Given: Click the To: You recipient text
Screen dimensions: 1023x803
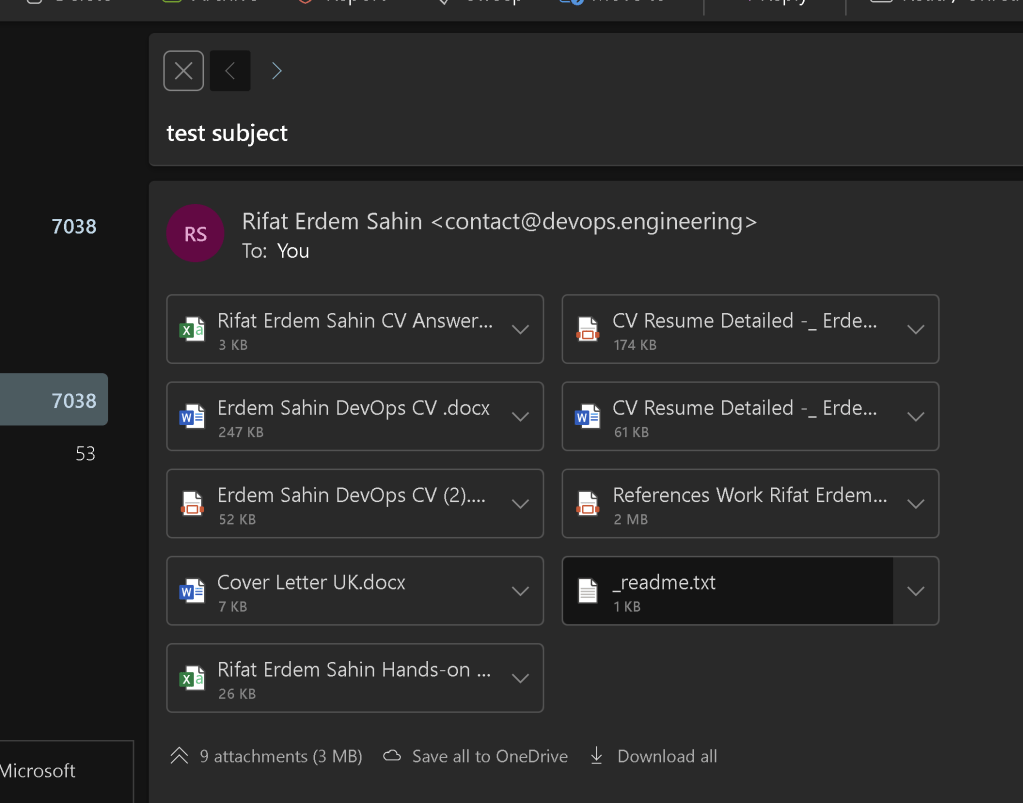Looking at the screenshot, I should pyautogui.click(x=275, y=251).
